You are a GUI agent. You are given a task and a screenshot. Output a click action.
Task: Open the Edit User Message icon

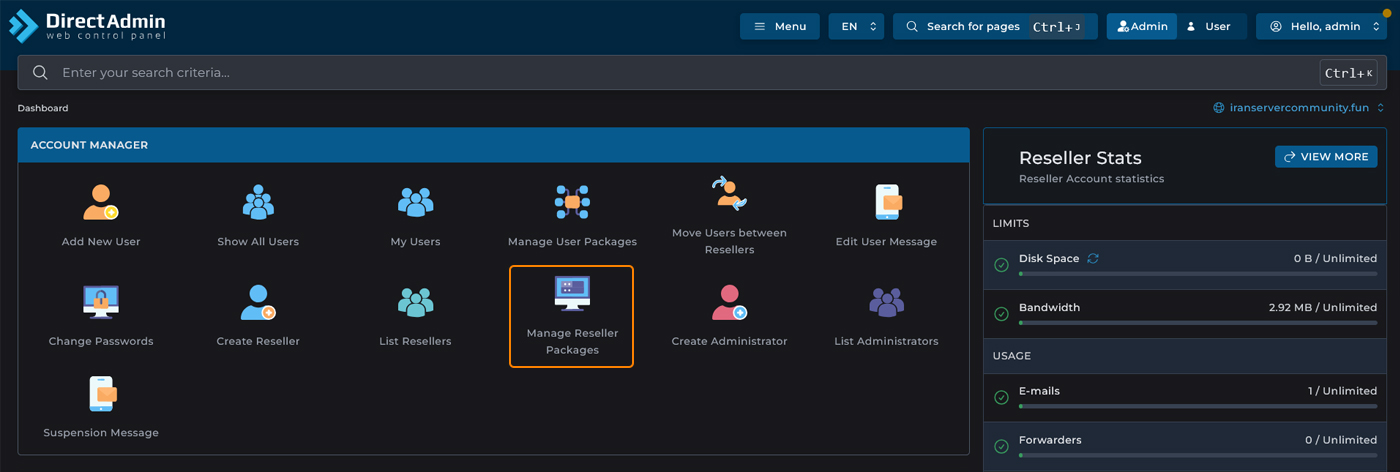click(x=886, y=202)
